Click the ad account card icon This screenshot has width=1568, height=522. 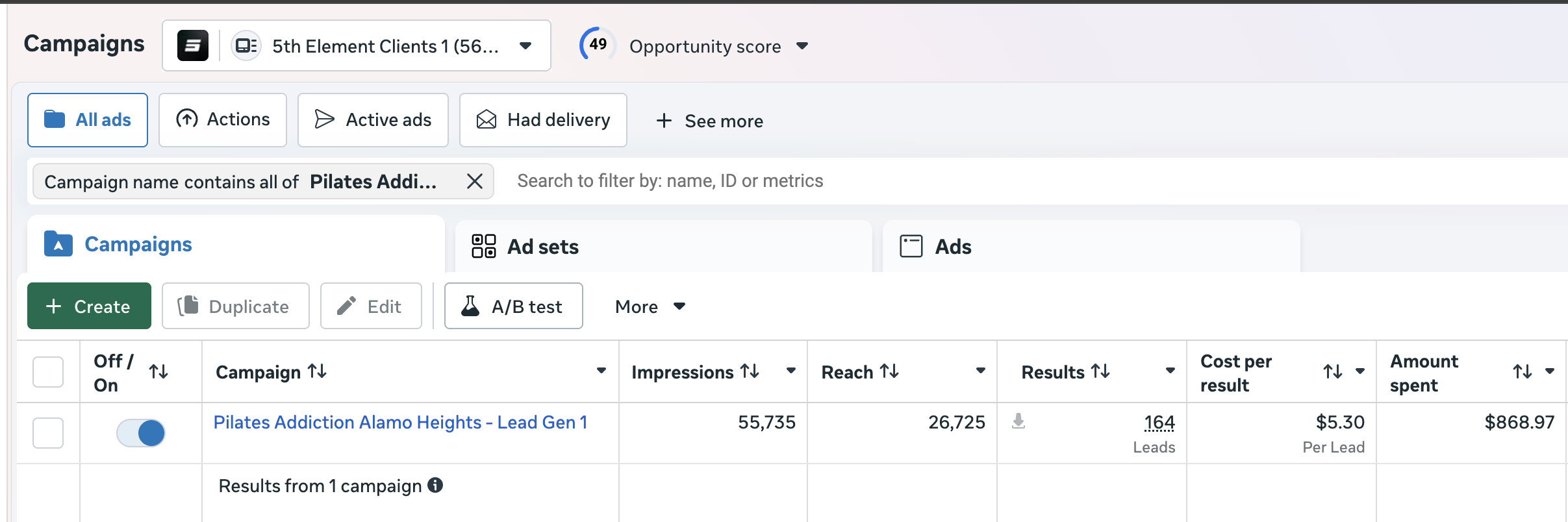[246, 45]
